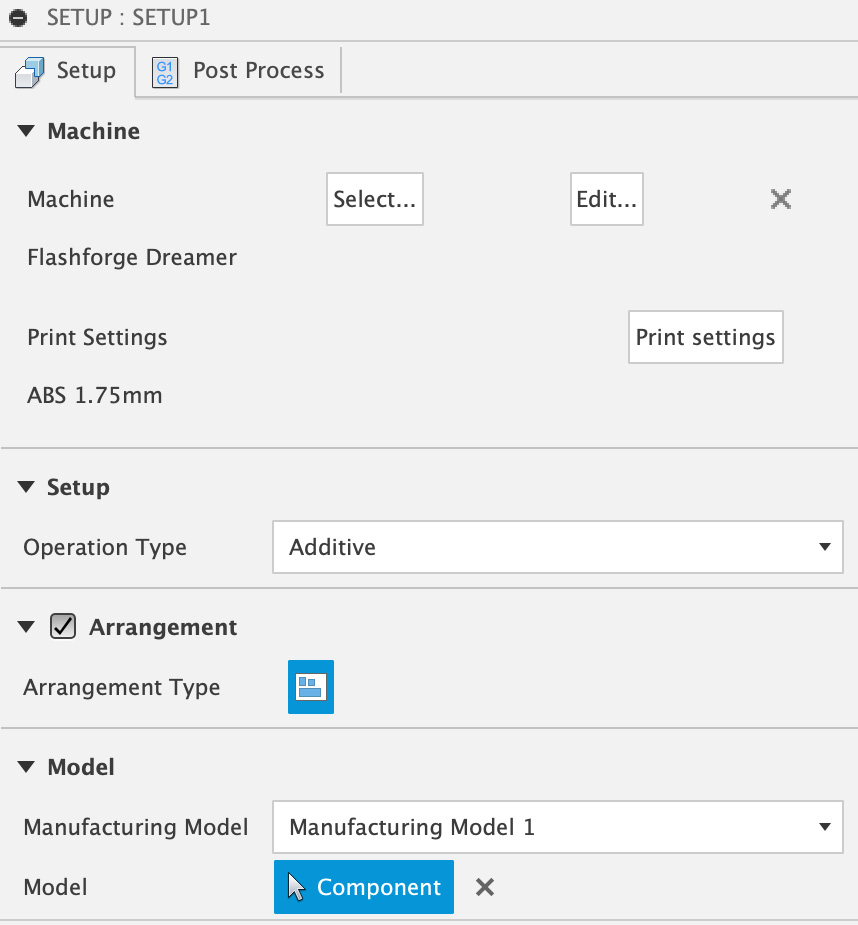The width and height of the screenshot is (858, 925).
Task: Choose the Arrangement Type layout icon
Action: [x=311, y=687]
